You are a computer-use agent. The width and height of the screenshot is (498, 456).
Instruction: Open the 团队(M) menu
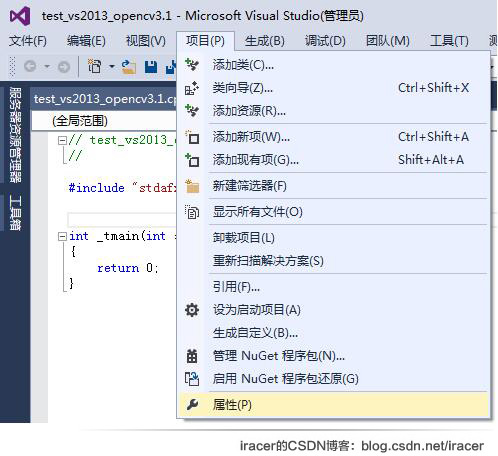click(x=388, y=41)
